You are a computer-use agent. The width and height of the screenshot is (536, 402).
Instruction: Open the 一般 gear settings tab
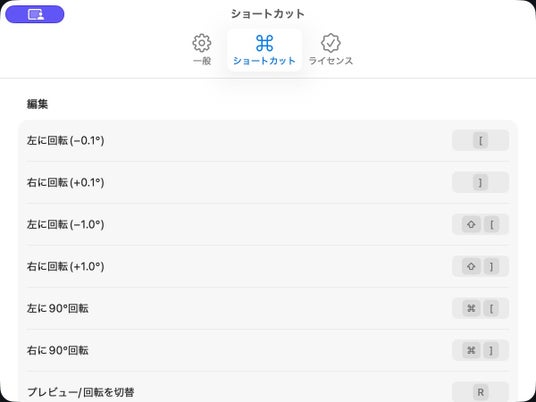coord(202,50)
